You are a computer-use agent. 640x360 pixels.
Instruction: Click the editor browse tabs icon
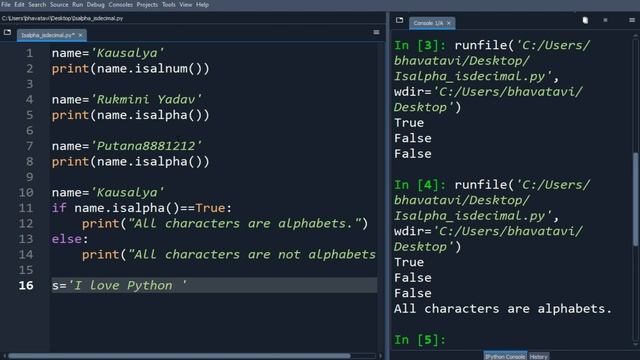click(x=7, y=32)
